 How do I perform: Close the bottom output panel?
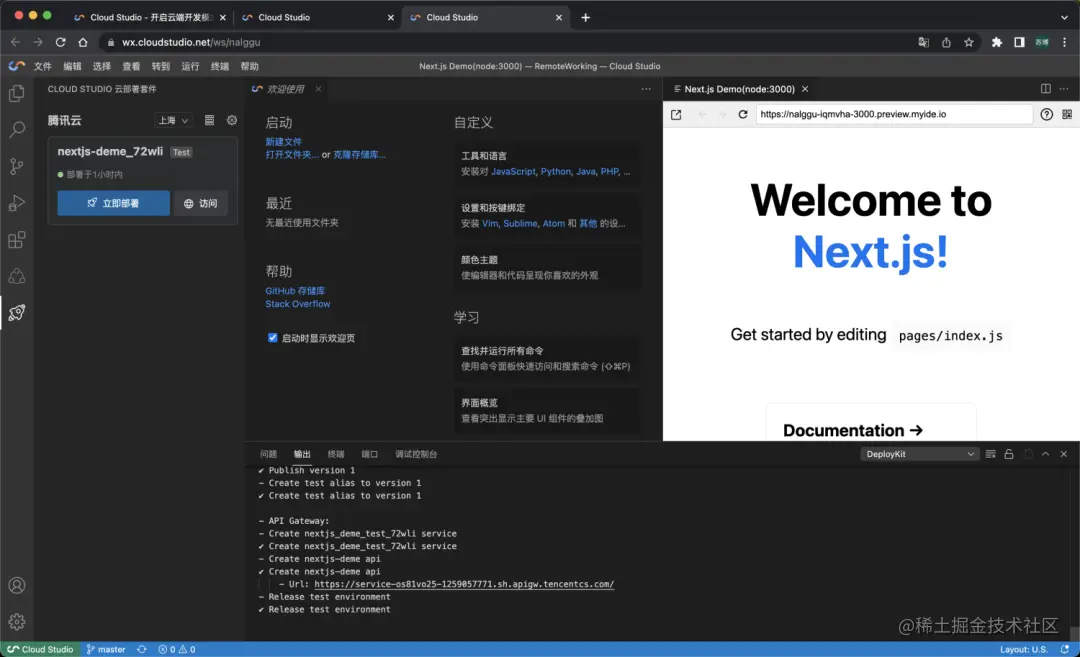(x=1063, y=454)
